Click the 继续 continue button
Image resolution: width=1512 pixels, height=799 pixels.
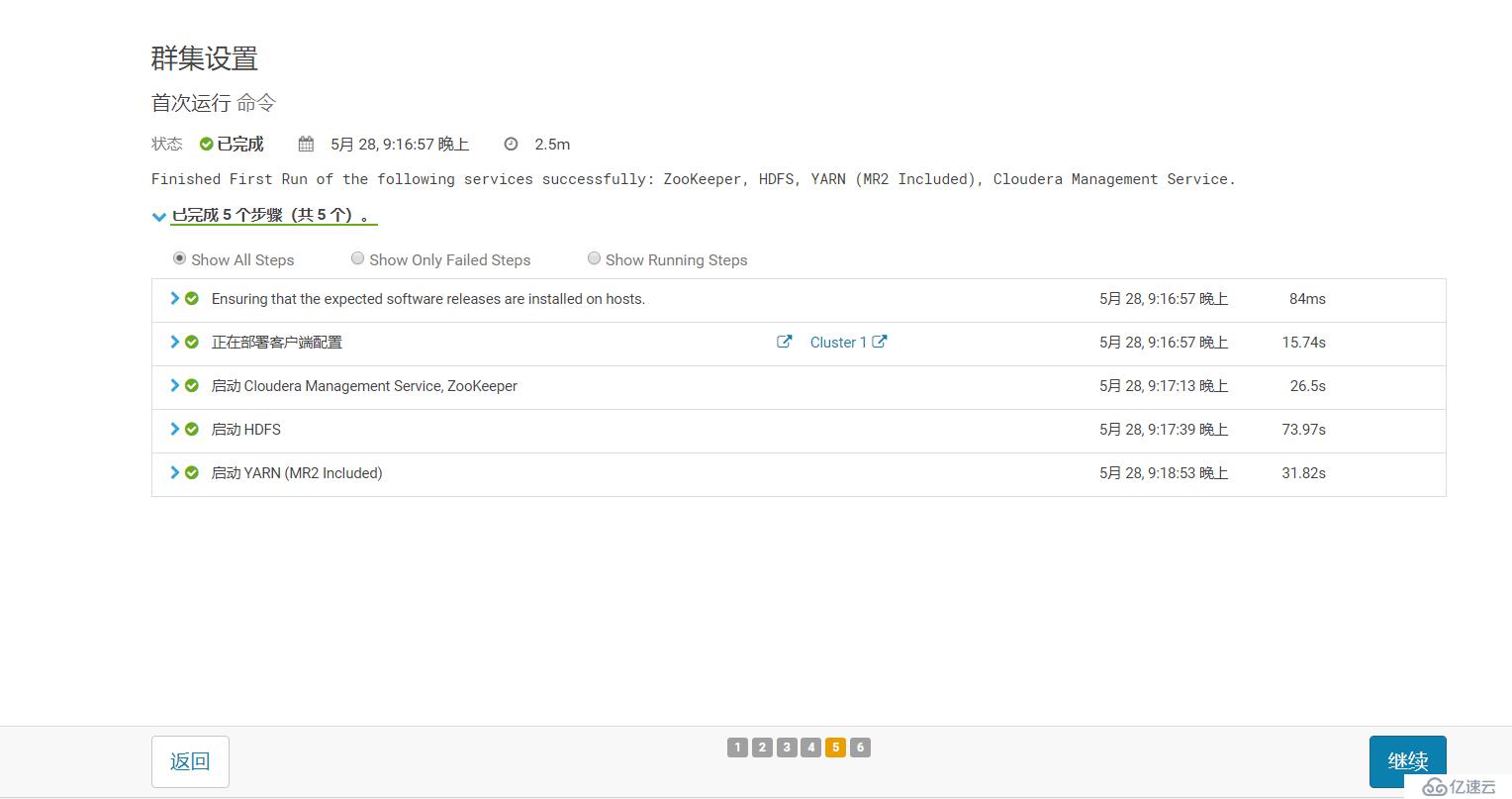1407,761
